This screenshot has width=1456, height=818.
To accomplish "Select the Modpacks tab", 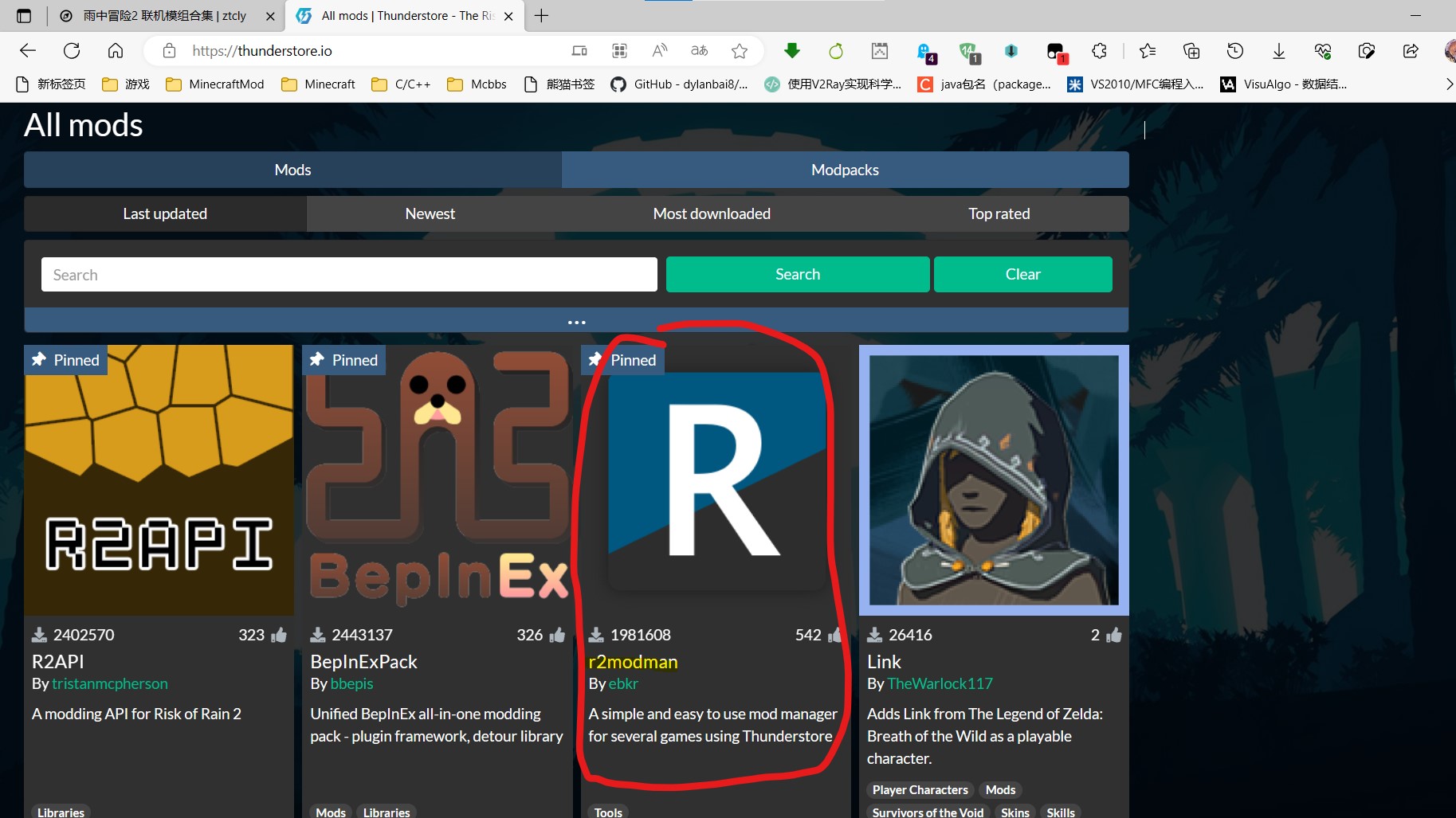I will (846, 170).
